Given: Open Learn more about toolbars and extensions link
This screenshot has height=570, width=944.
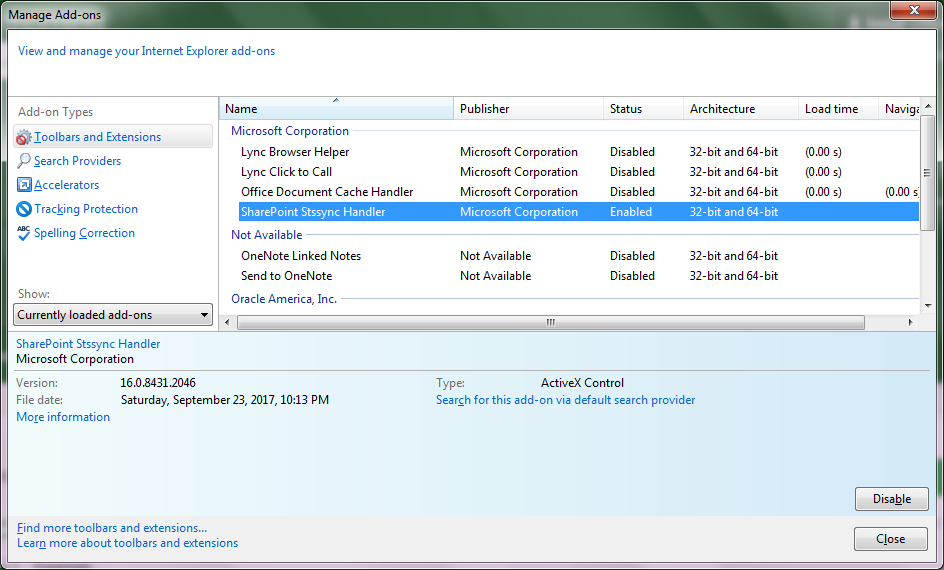Looking at the screenshot, I should [127, 543].
